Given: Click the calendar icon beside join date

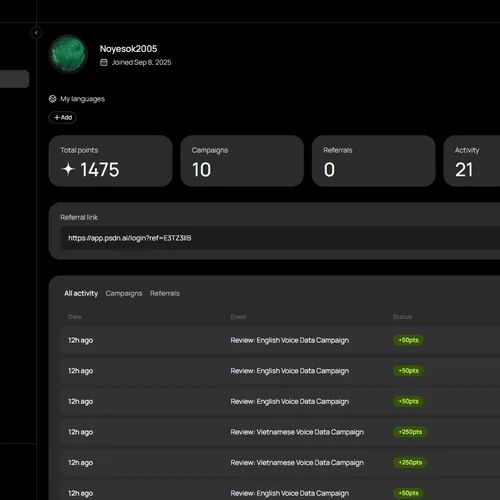Looking at the screenshot, I should tap(104, 62).
